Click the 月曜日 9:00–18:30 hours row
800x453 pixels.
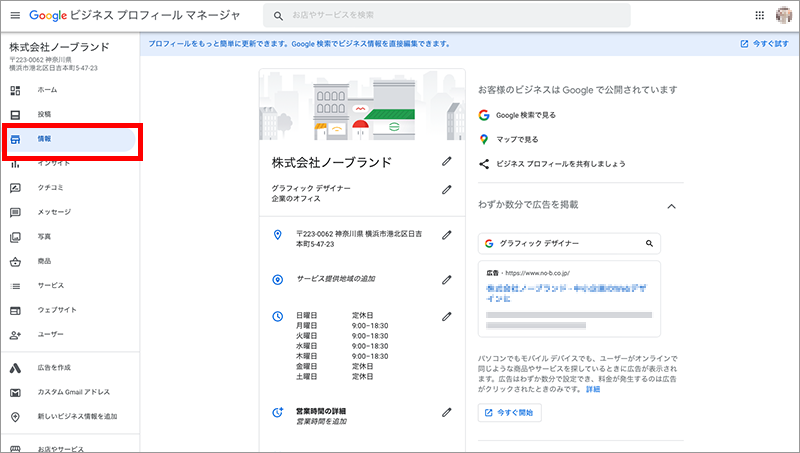pos(342,326)
